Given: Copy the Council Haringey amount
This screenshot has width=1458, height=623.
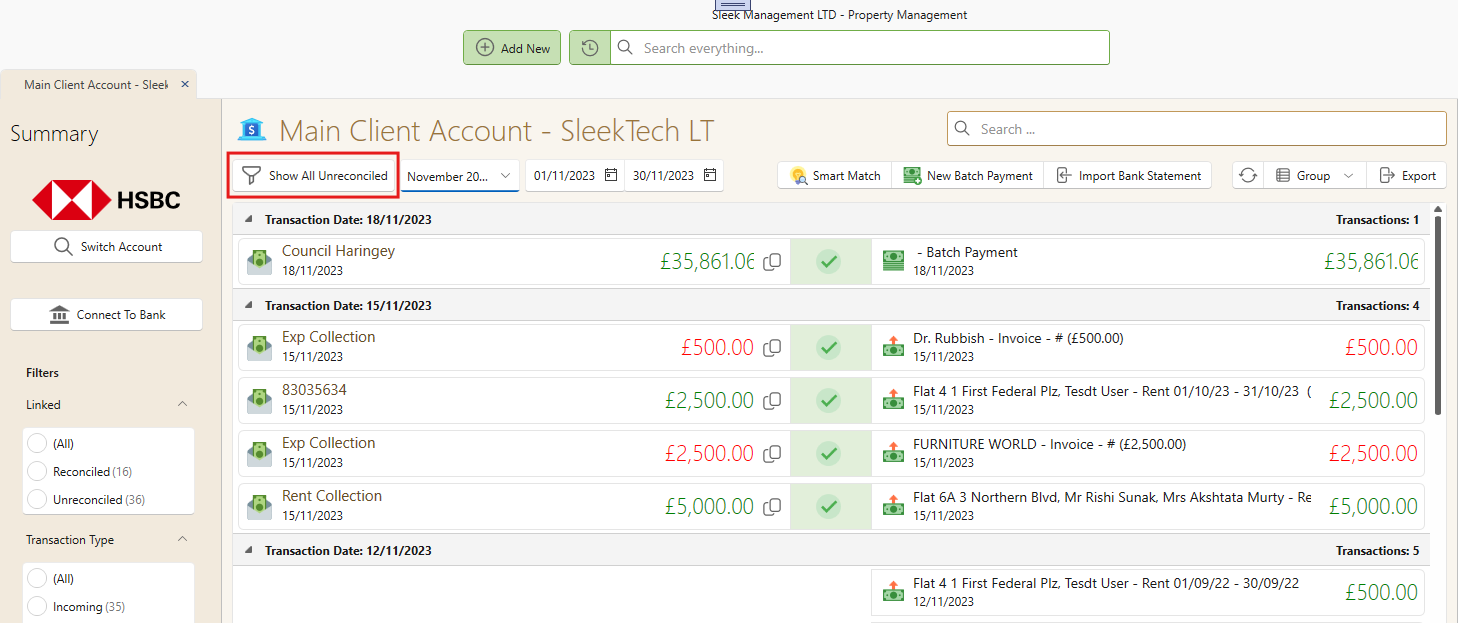Looking at the screenshot, I should point(772,262).
